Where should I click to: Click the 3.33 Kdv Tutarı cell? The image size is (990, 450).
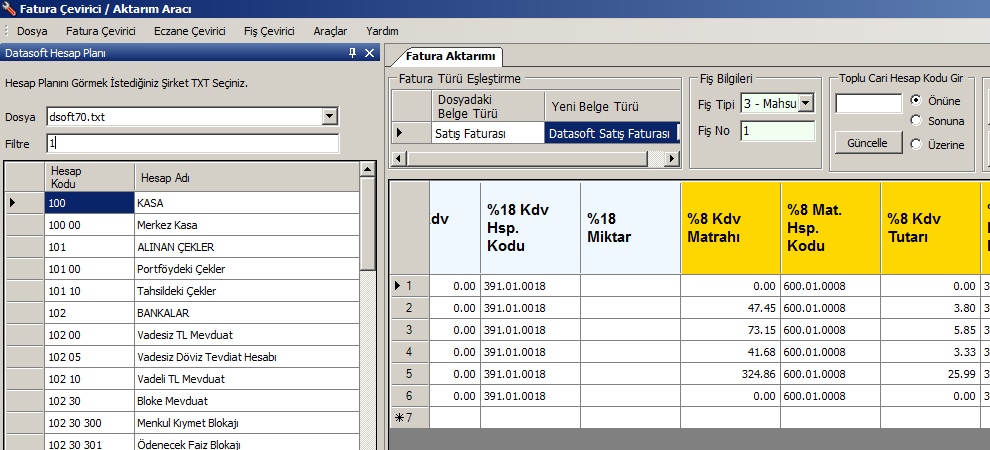pos(930,352)
